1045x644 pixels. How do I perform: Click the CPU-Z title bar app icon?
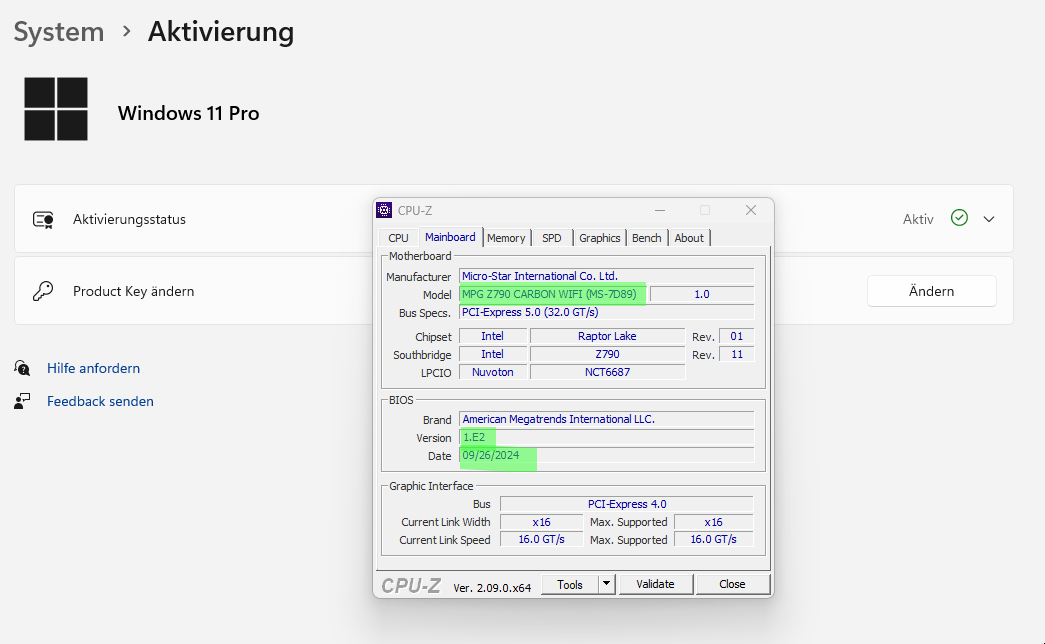(384, 210)
